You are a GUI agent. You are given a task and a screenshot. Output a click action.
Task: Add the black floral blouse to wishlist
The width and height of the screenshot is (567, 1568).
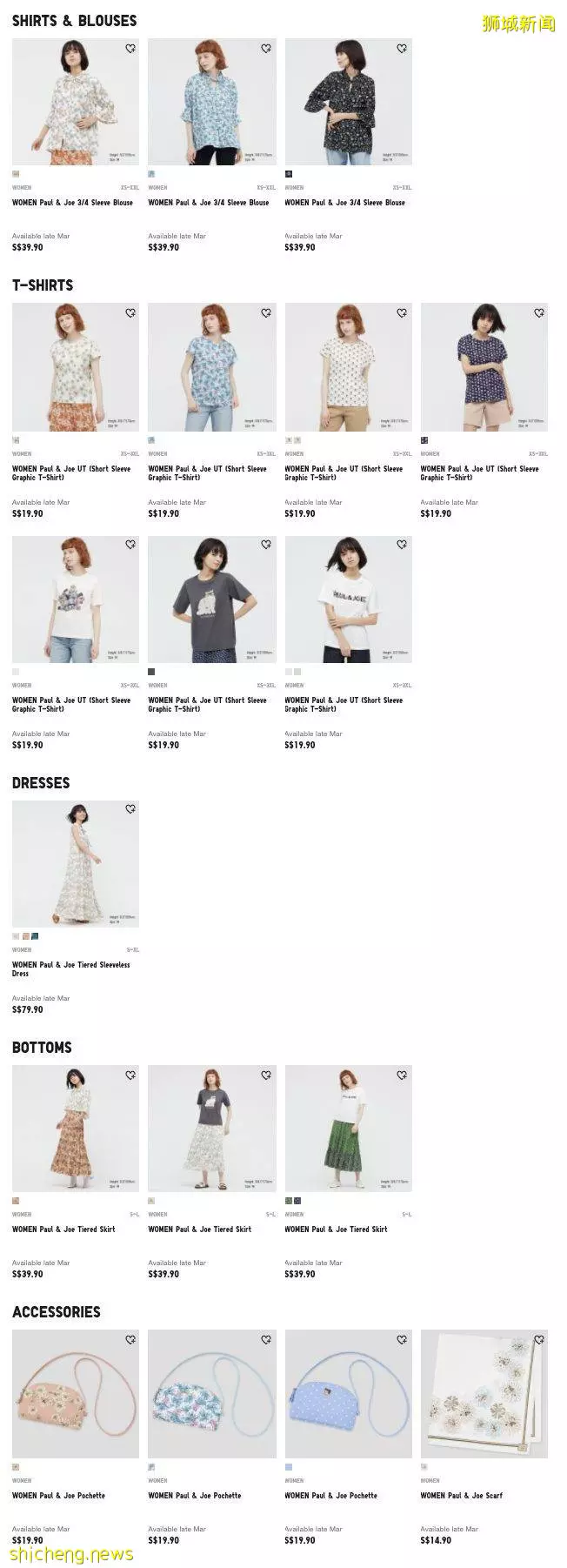click(402, 49)
